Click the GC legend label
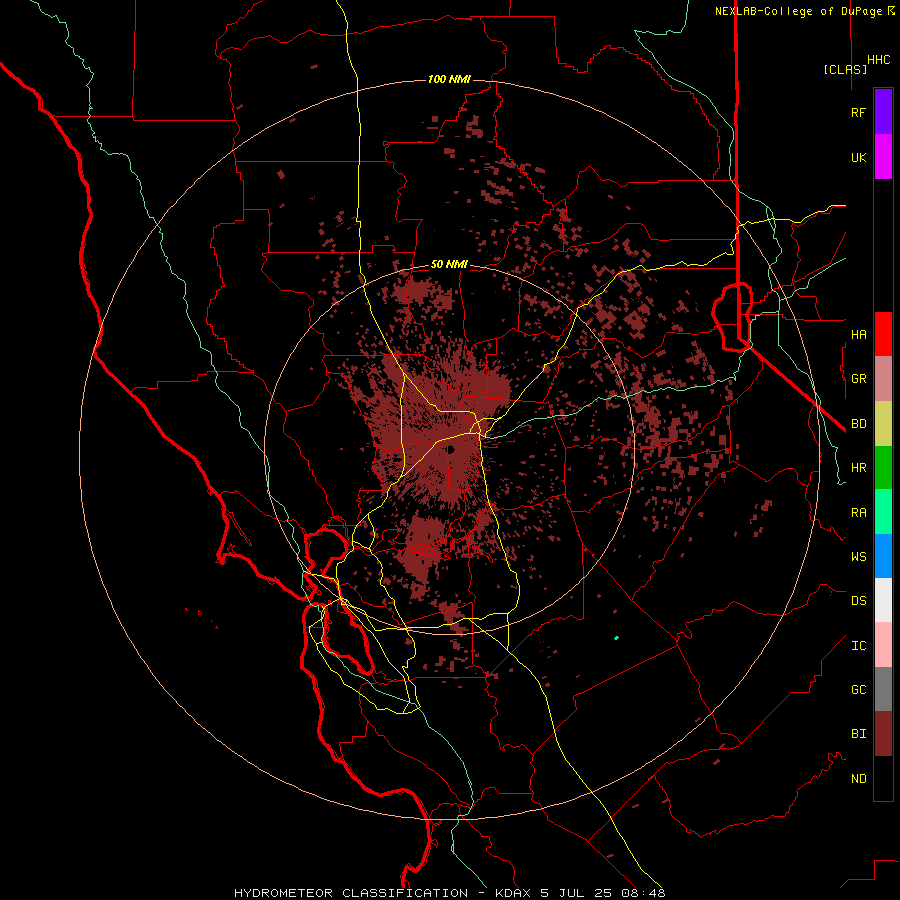Screen dimensions: 900x900 tap(859, 690)
